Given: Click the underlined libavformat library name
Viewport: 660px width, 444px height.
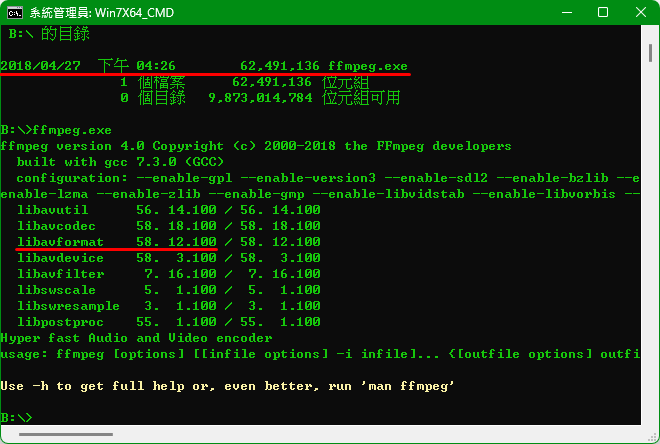Looking at the screenshot, I should pyautogui.click(x=60, y=242).
